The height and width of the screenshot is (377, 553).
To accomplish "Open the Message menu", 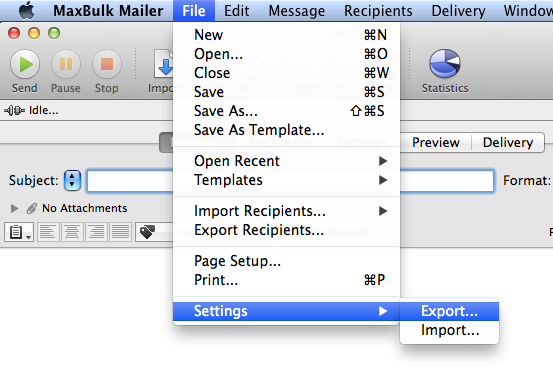I will pyautogui.click(x=297, y=11).
